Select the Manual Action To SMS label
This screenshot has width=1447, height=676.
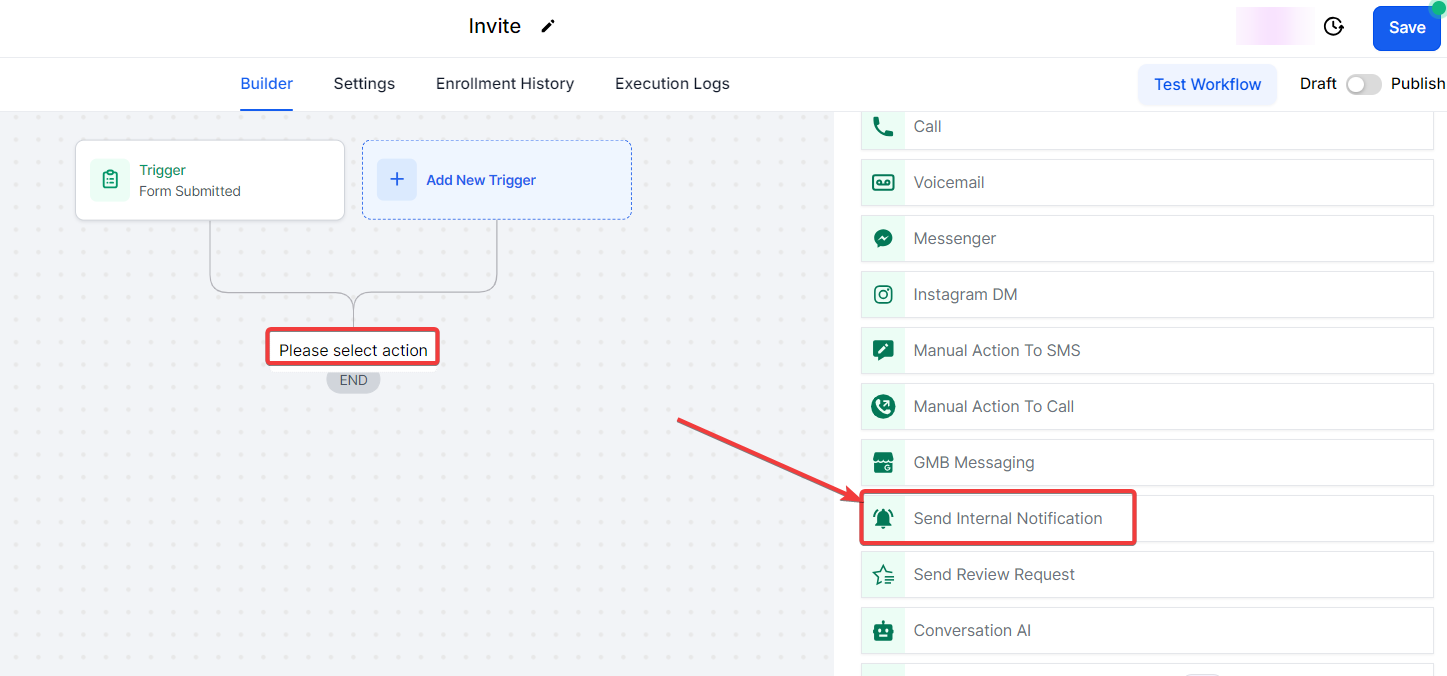[x=997, y=351]
